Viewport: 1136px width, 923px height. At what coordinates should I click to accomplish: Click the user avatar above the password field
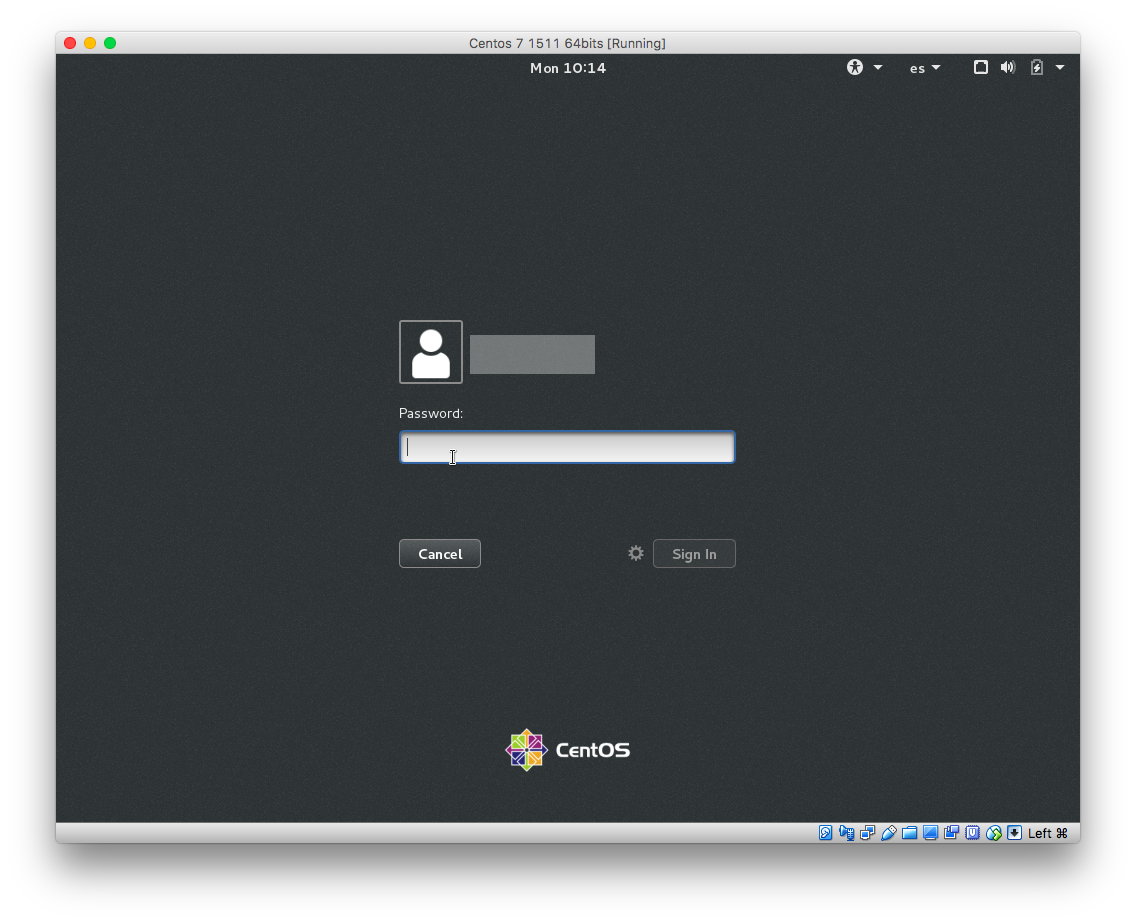pos(430,352)
